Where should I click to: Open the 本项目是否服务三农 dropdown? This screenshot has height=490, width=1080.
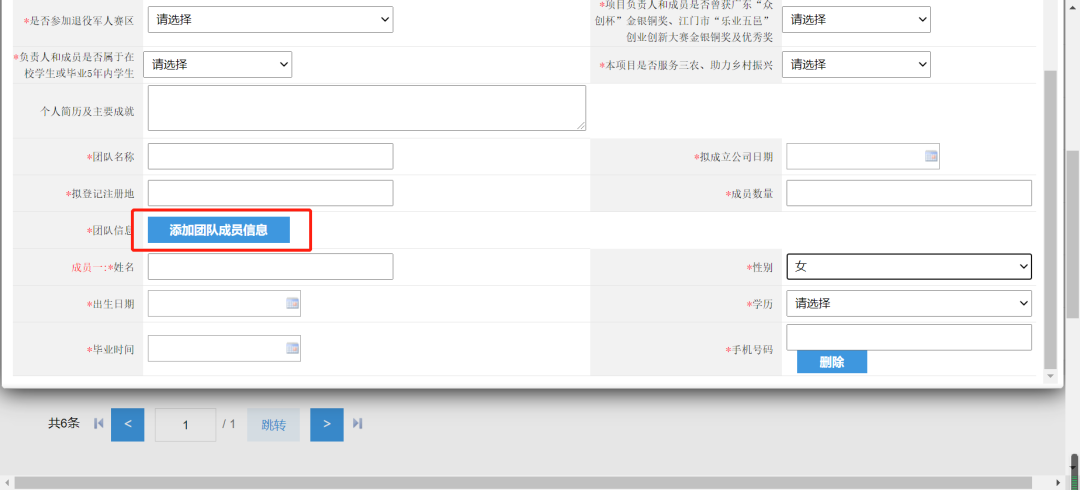pos(856,64)
